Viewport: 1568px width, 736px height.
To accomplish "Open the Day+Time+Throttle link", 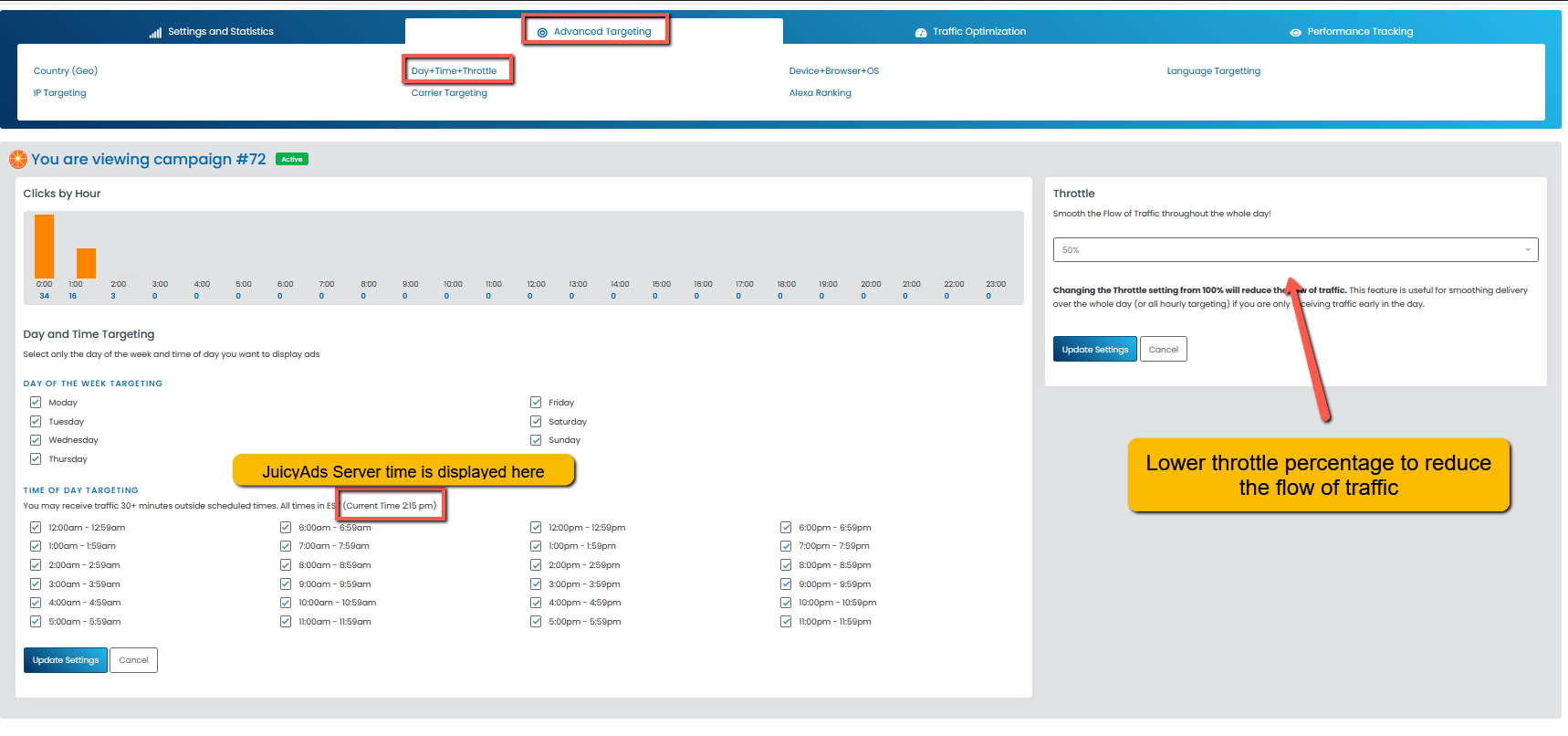I will pyautogui.click(x=454, y=71).
